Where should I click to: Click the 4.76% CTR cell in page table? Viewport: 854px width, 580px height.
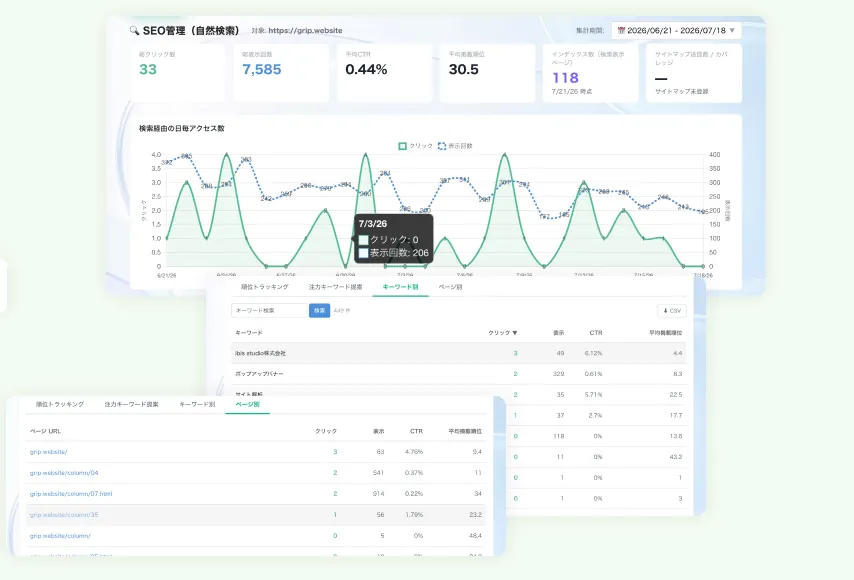coord(414,452)
